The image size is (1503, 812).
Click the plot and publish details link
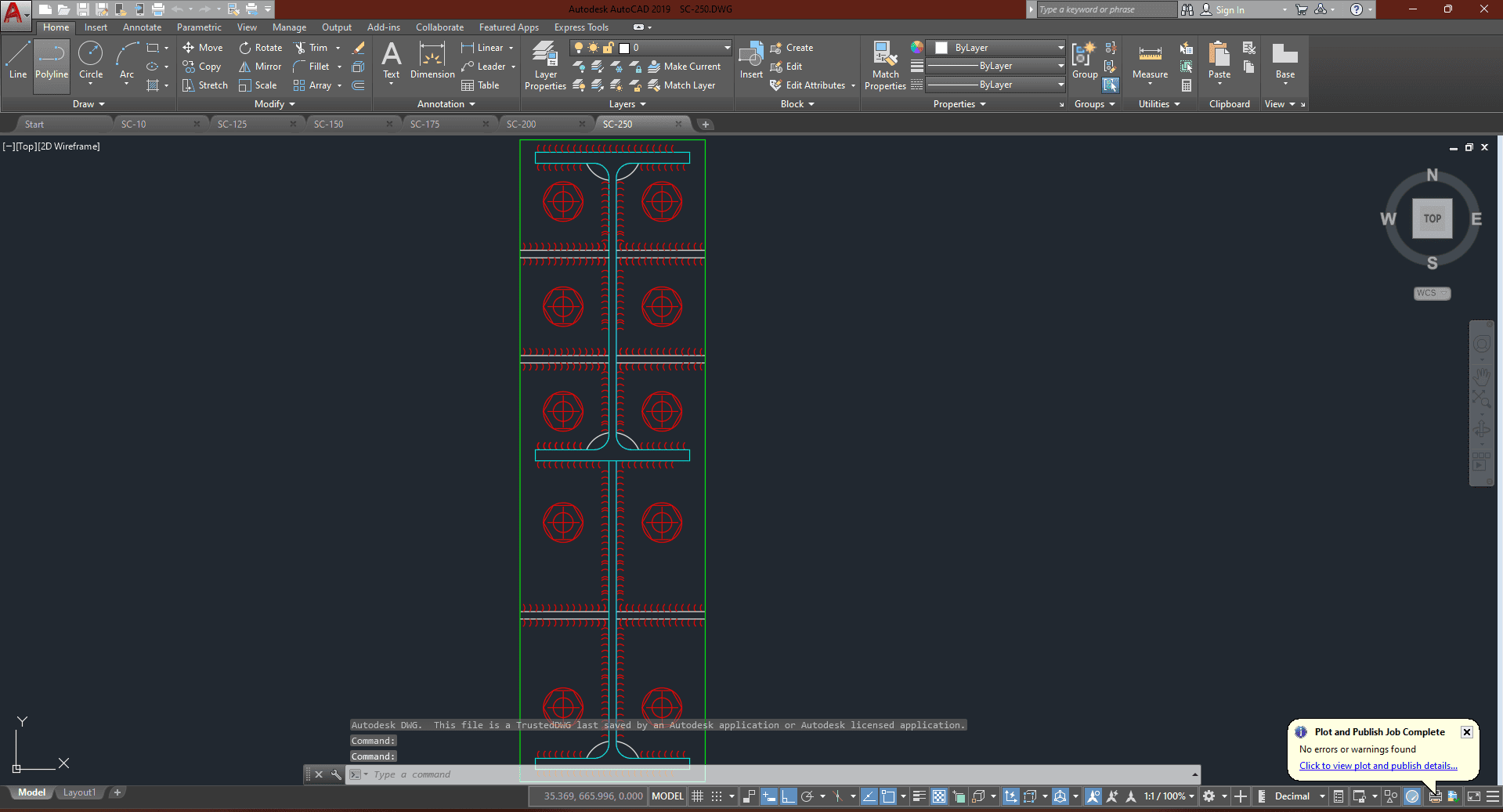click(x=1378, y=766)
